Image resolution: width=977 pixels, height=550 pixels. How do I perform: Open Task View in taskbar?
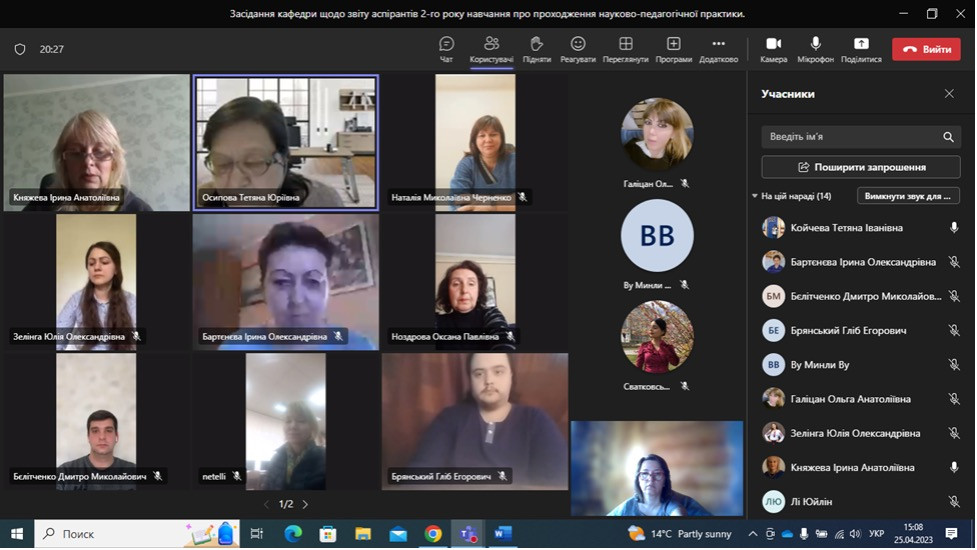click(x=256, y=534)
